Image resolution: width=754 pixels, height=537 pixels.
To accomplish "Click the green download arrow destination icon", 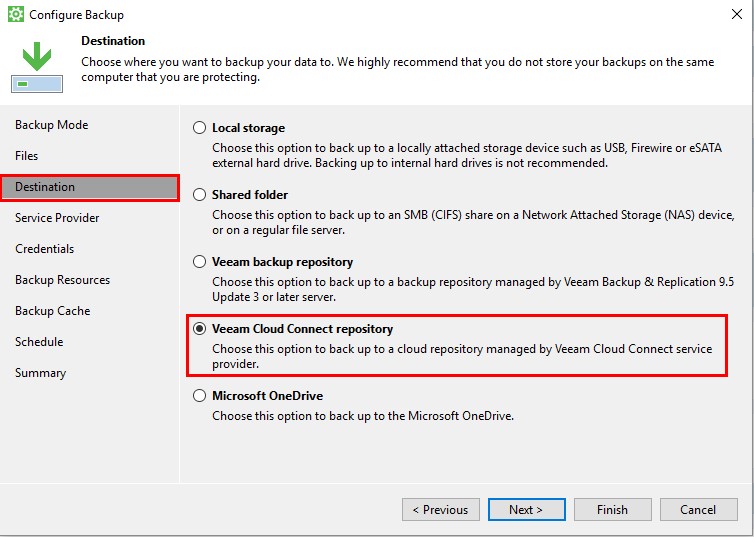I will coord(37,67).
